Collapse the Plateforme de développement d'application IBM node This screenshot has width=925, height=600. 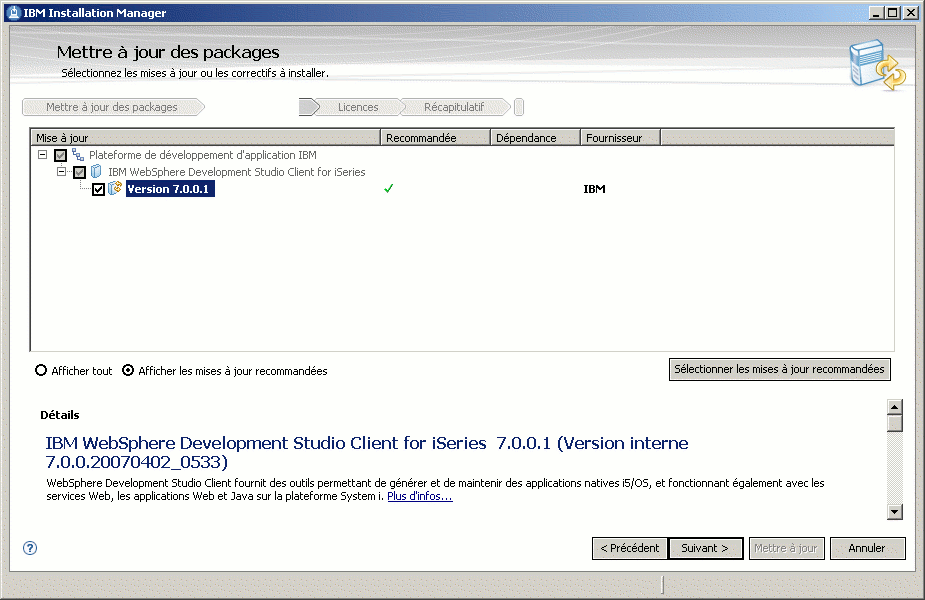click(x=42, y=155)
